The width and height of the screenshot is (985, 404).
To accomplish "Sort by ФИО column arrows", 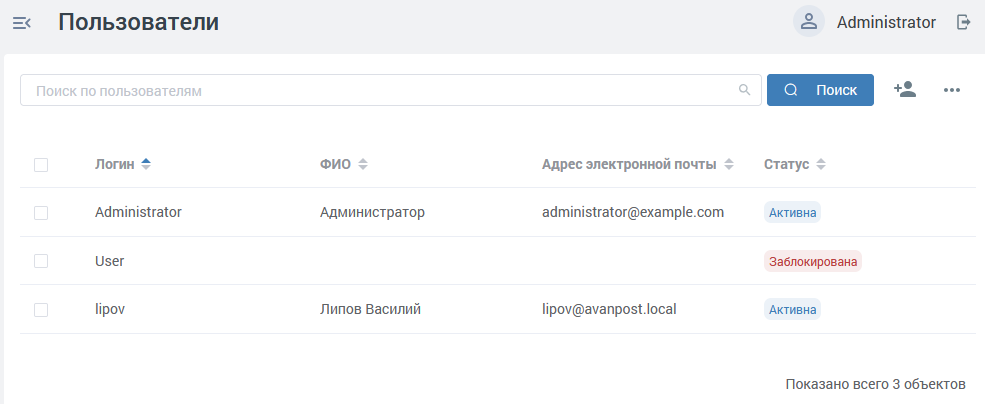I will click(362, 165).
